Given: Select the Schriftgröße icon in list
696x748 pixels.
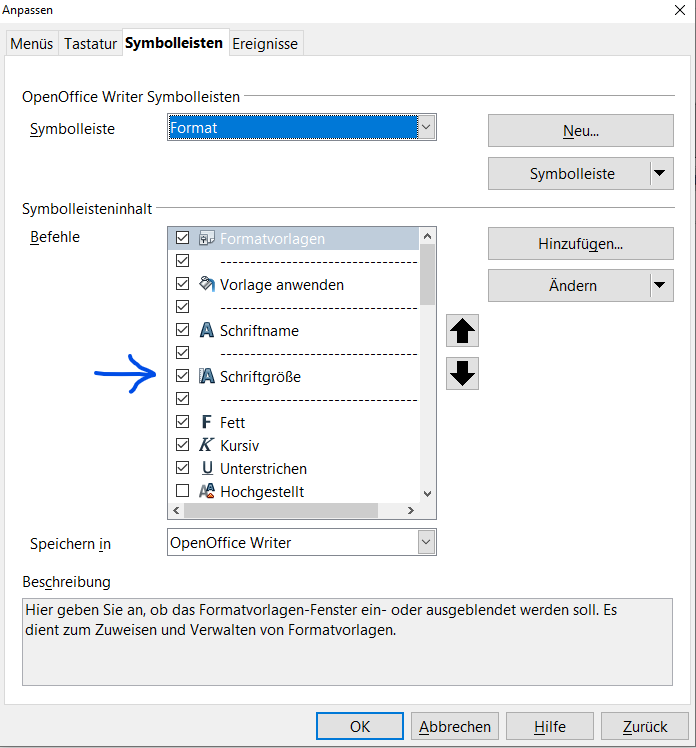Looking at the screenshot, I should 207,377.
